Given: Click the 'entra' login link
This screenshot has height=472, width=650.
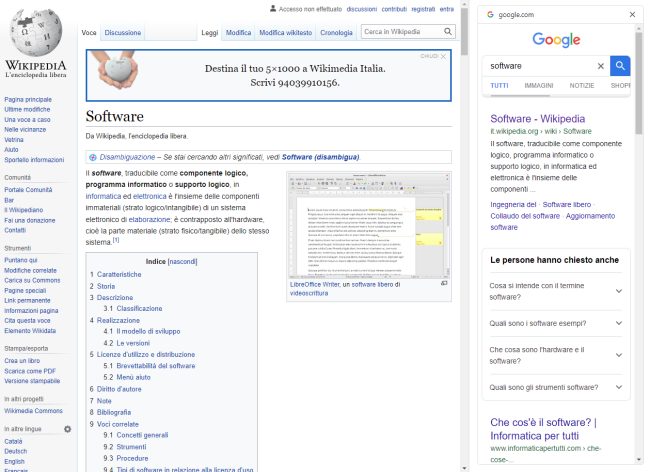Looking at the screenshot, I should (x=446, y=9).
